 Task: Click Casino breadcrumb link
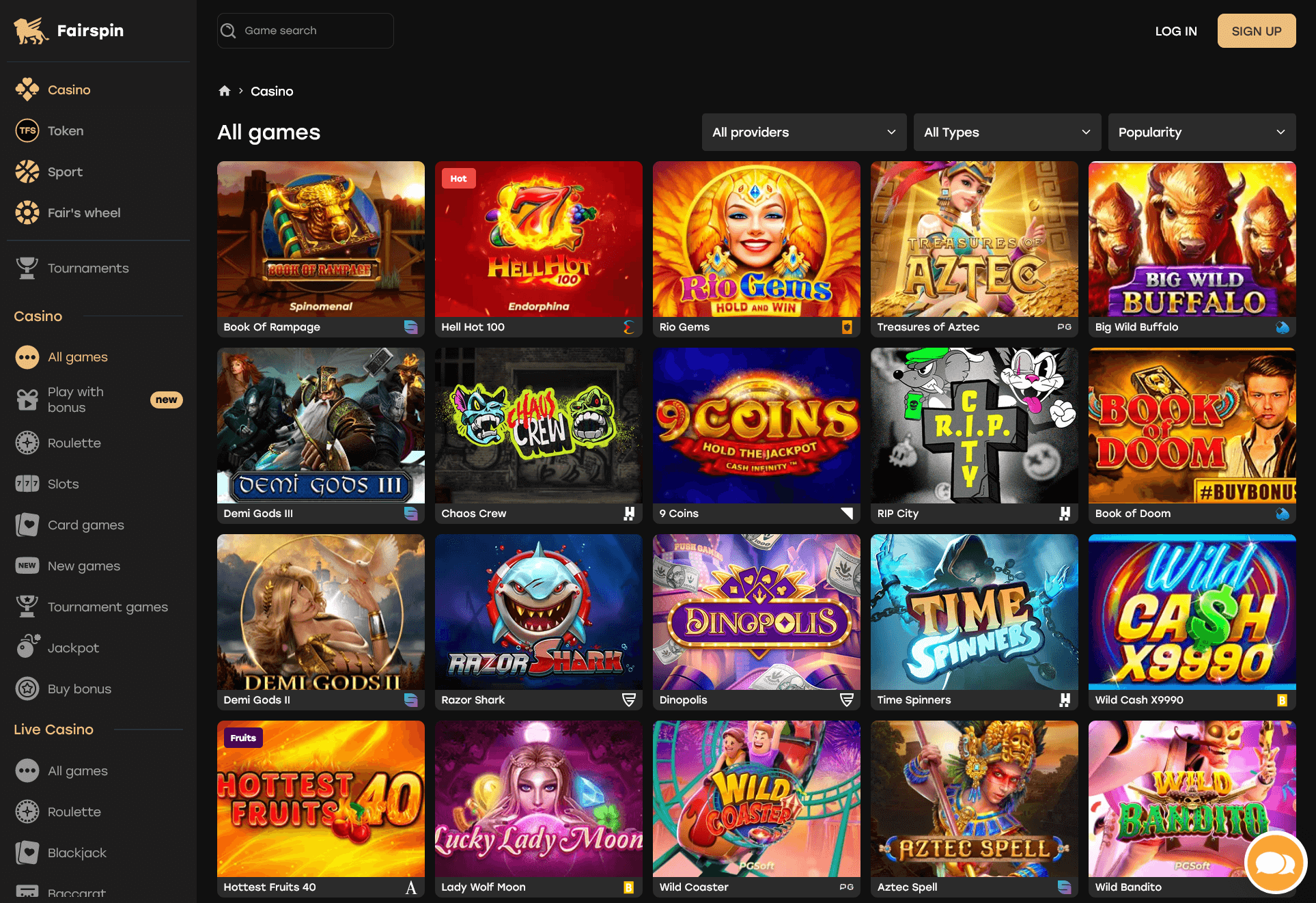pyautogui.click(x=272, y=91)
